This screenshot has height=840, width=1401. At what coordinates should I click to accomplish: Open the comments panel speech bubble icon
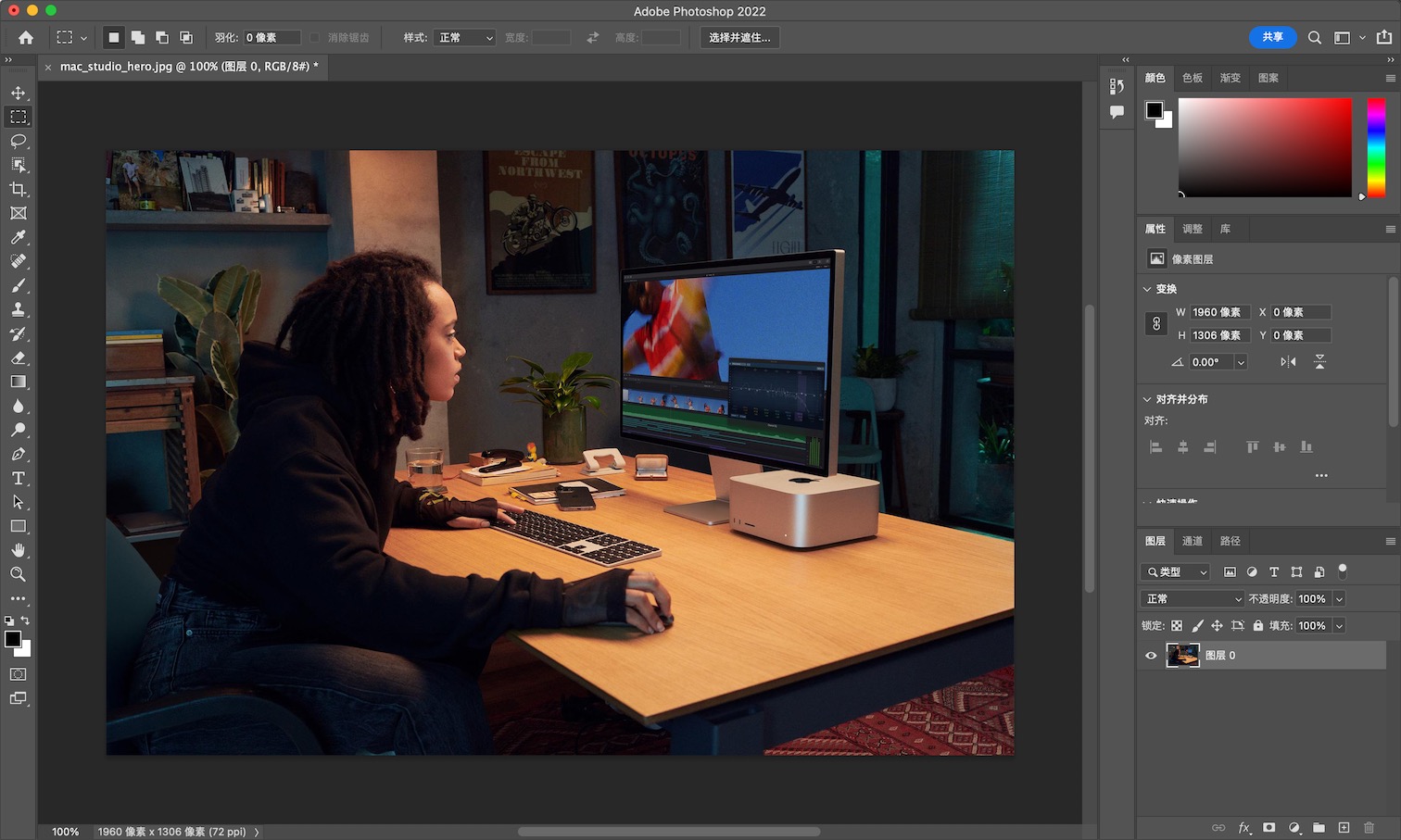click(x=1117, y=112)
